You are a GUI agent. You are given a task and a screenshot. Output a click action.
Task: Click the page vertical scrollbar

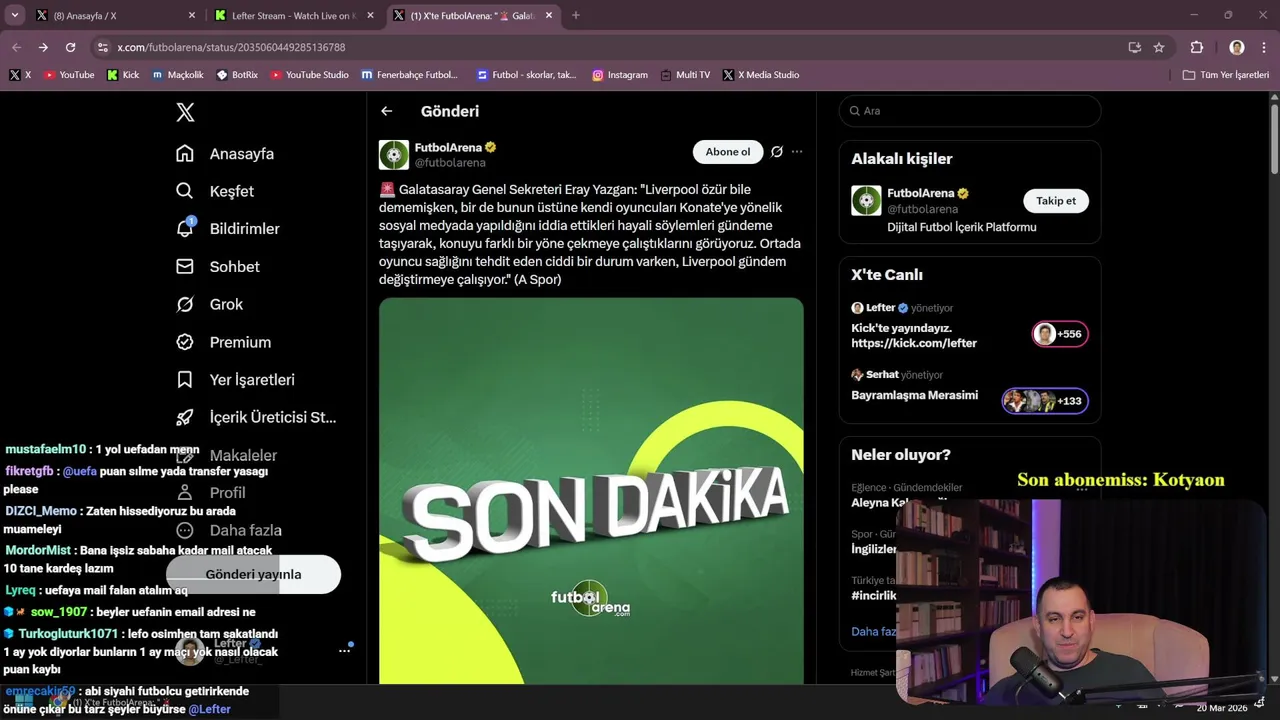[x=1274, y=140]
